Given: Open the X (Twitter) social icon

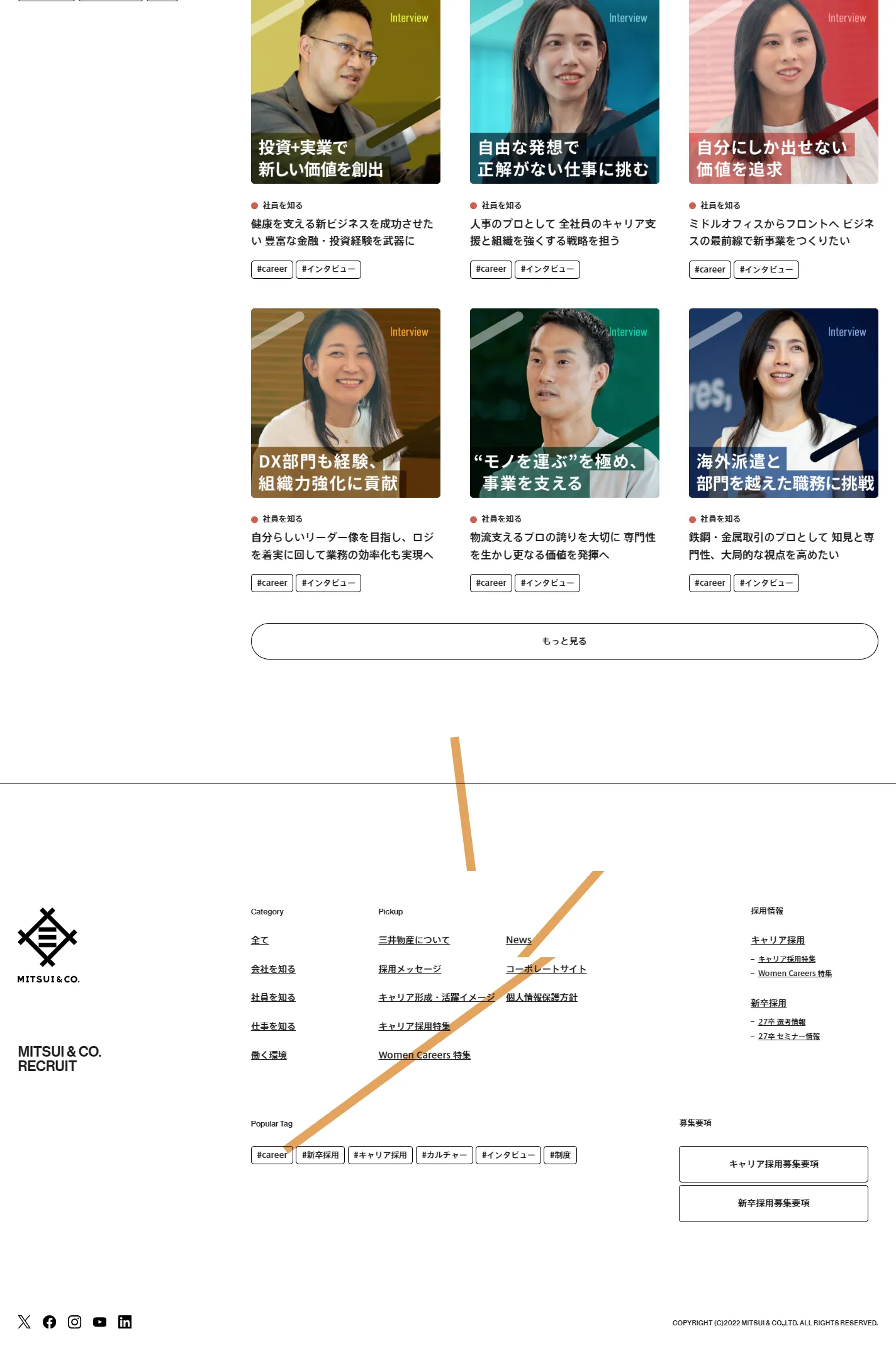Looking at the screenshot, I should tap(25, 1322).
